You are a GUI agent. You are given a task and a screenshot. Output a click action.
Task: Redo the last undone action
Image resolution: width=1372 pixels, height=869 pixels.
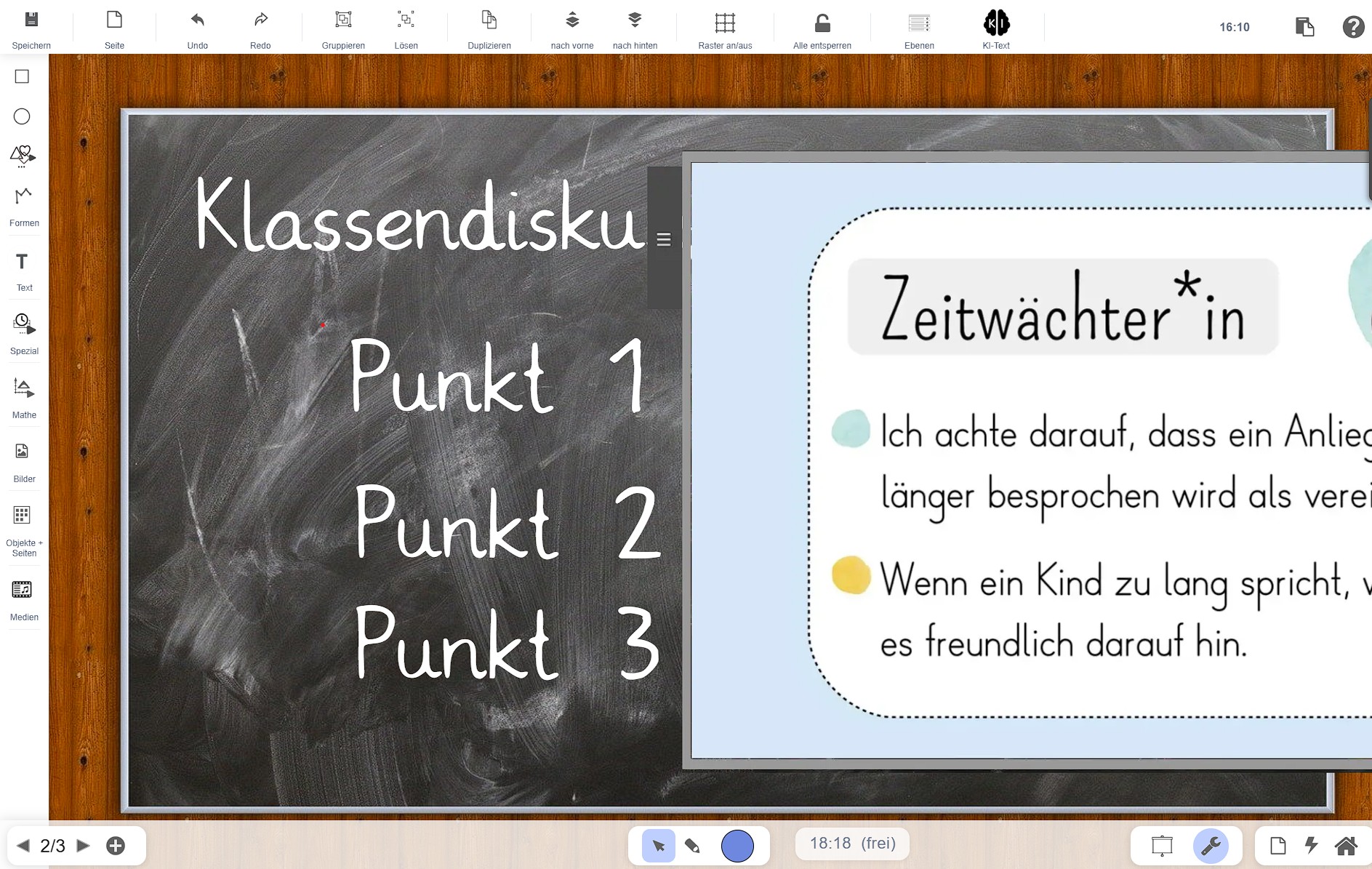[260, 20]
